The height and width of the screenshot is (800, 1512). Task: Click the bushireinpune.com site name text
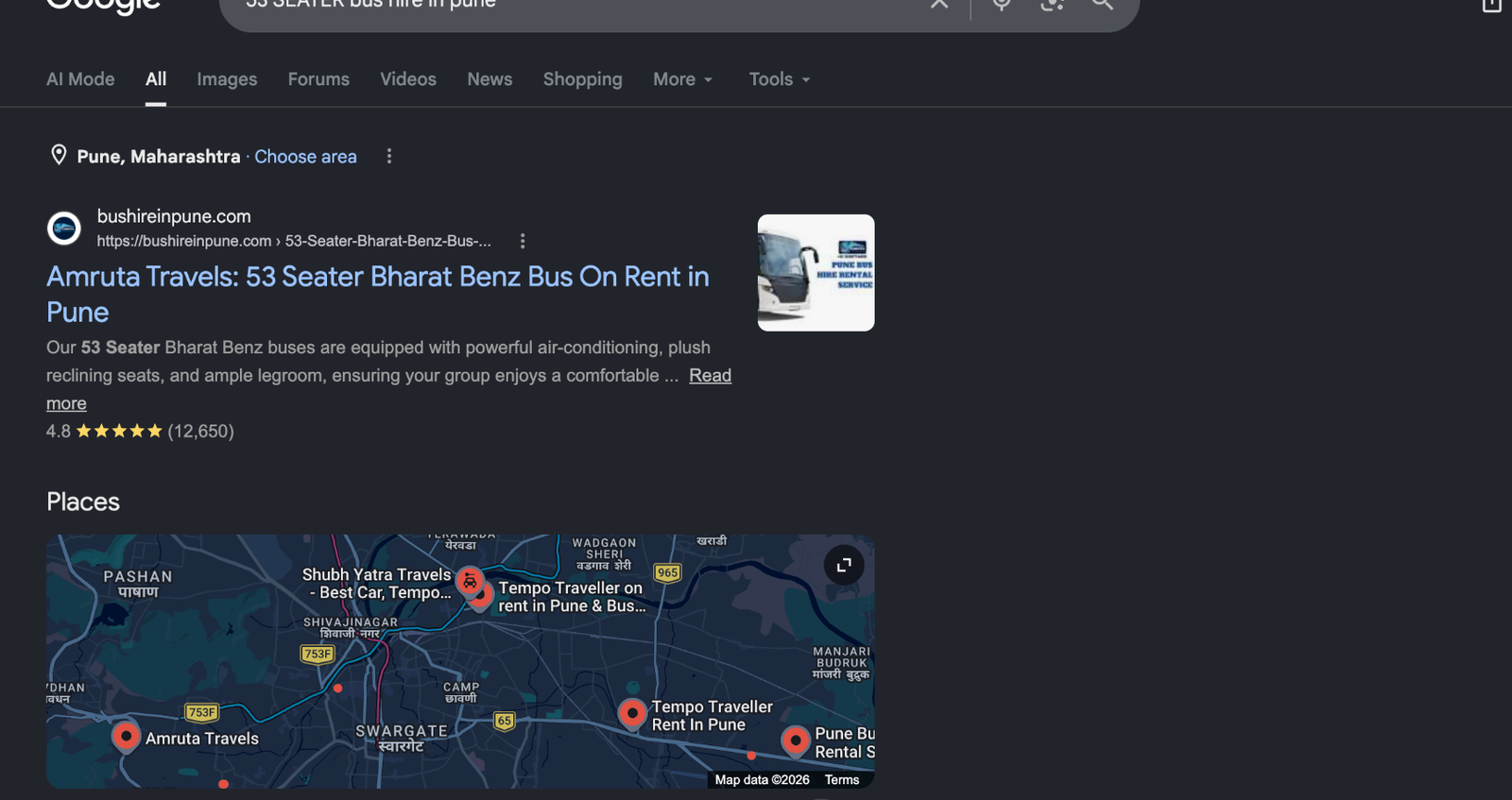(174, 216)
